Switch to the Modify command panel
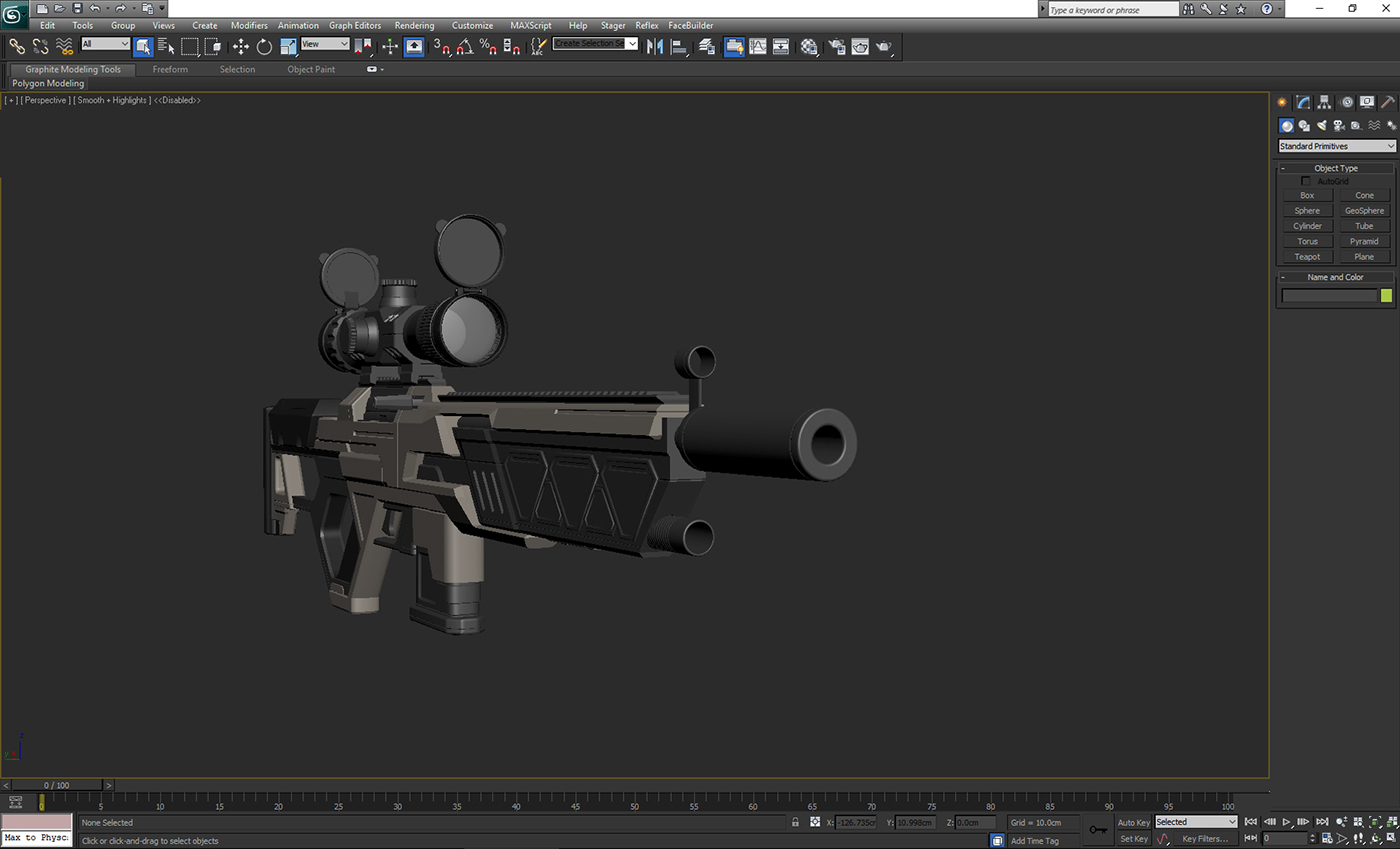 [x=1302, y=101]
